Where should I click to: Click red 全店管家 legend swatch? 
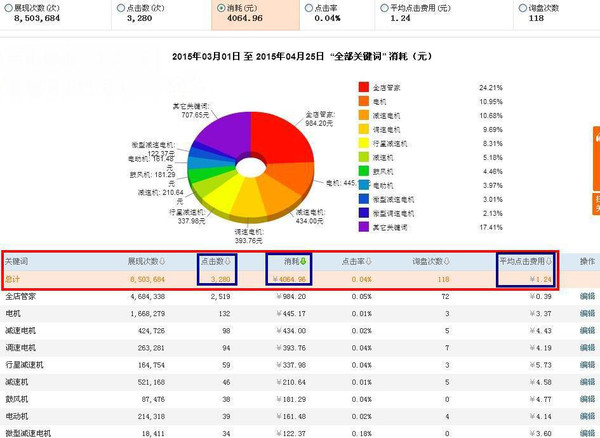[x=366, y=88]
